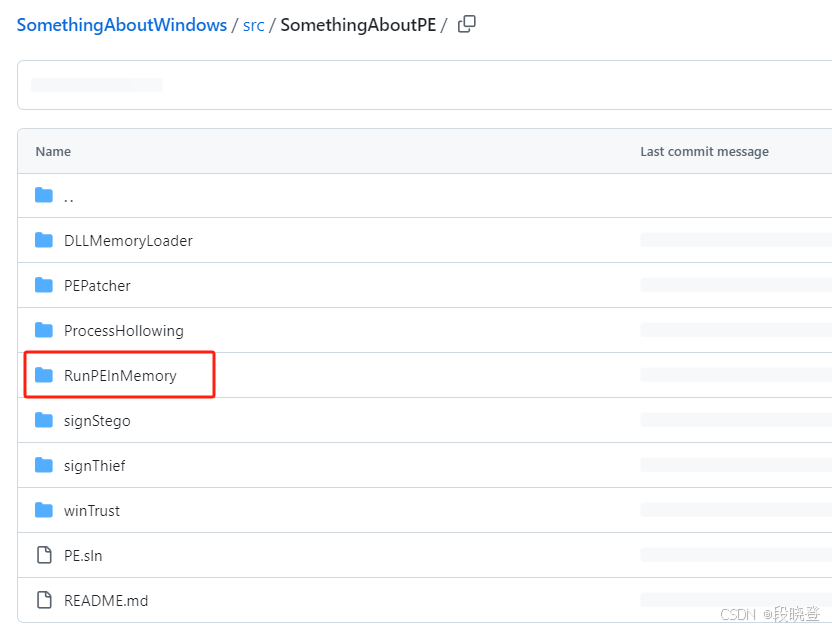Click the file icon beside README.md
This screenshot has height=630, width=832.
pos(44,600)
